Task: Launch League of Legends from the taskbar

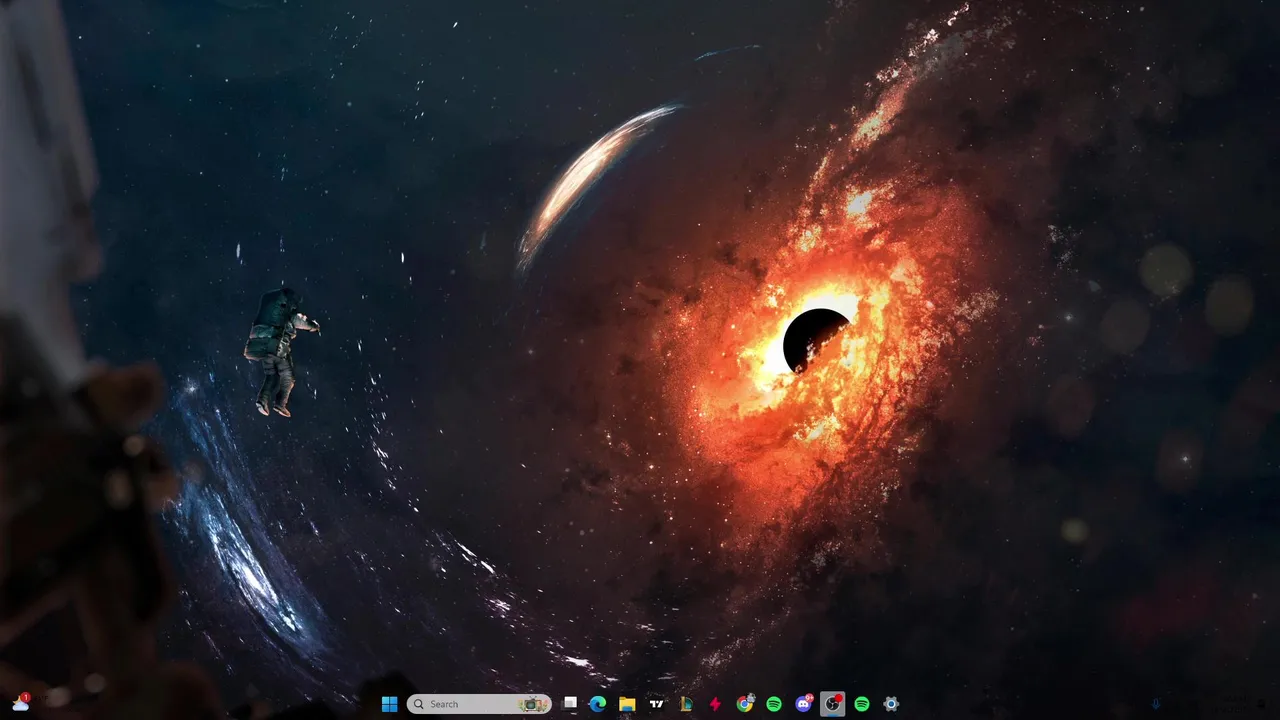Action: (686, 704)
